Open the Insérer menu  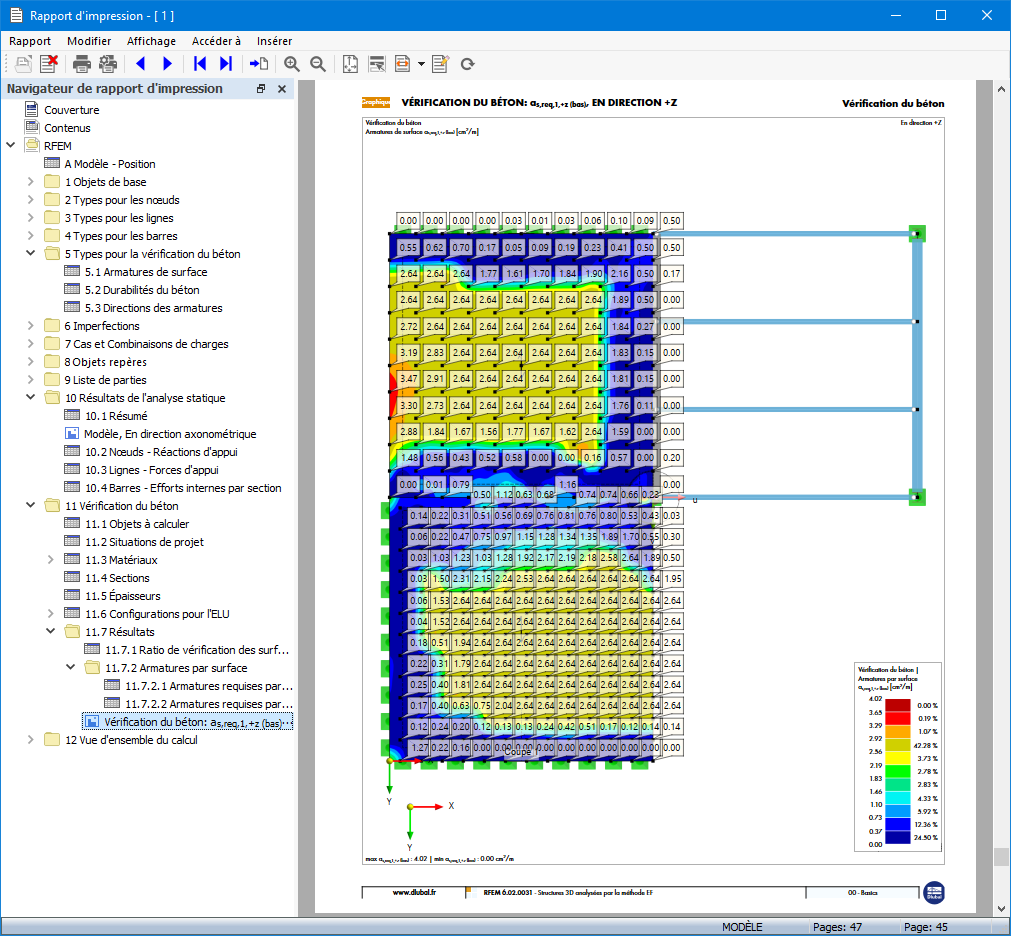click(x=274, y=41)
